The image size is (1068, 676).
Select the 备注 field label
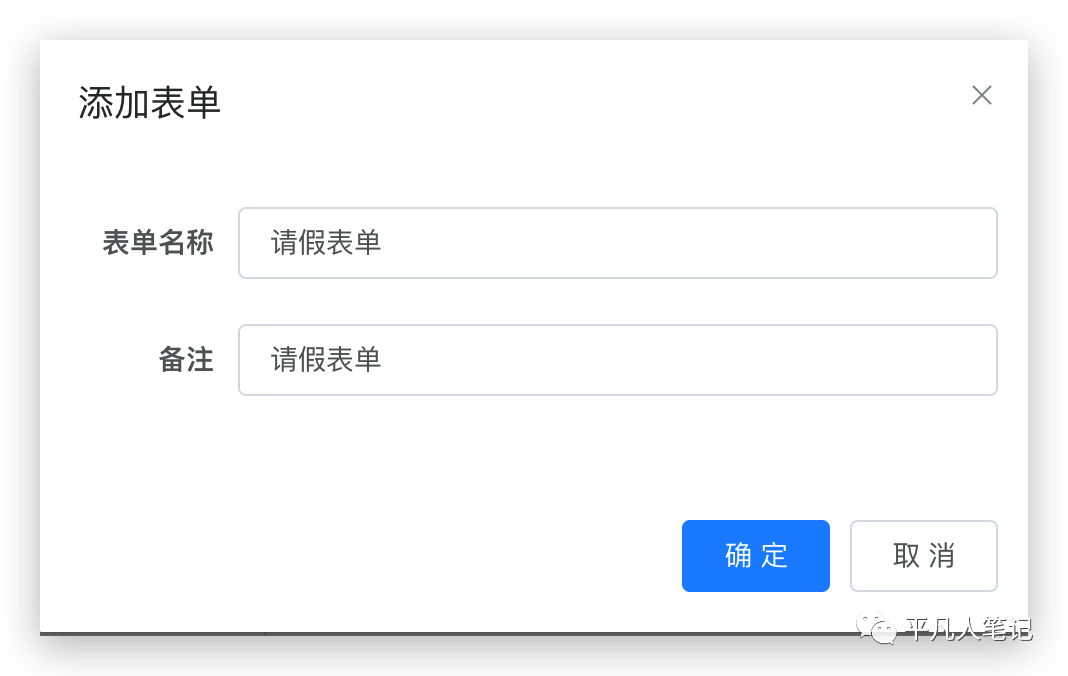click(186, 360)
